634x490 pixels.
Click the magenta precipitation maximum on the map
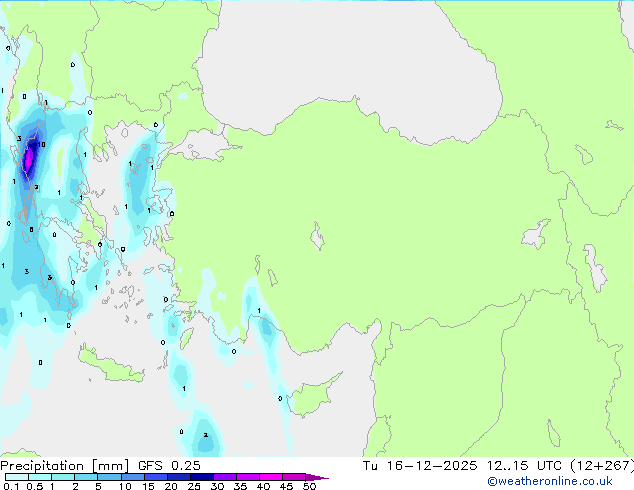pyautogui.click(x=29, y=161)
